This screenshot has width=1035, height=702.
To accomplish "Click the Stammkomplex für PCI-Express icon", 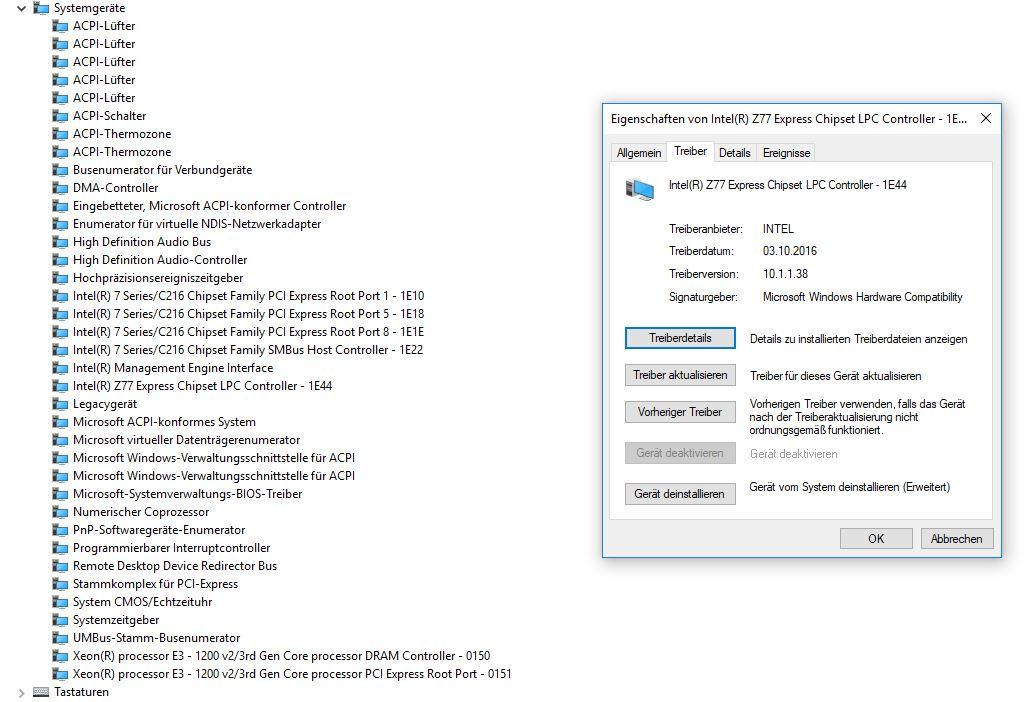I will click(x=60, y=585).
